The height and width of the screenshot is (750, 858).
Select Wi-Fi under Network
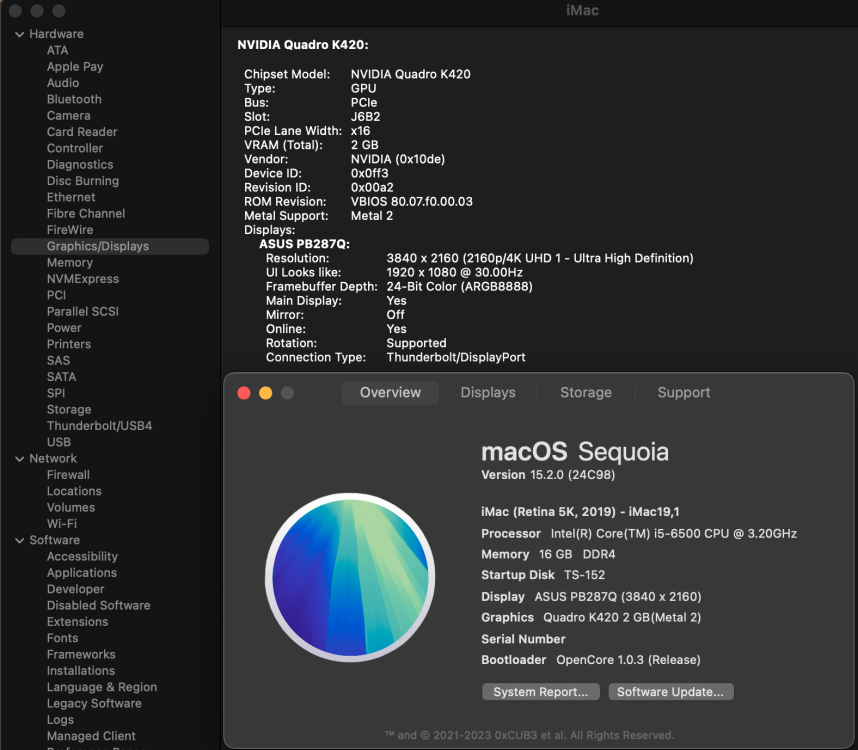(x=62, y=524)
